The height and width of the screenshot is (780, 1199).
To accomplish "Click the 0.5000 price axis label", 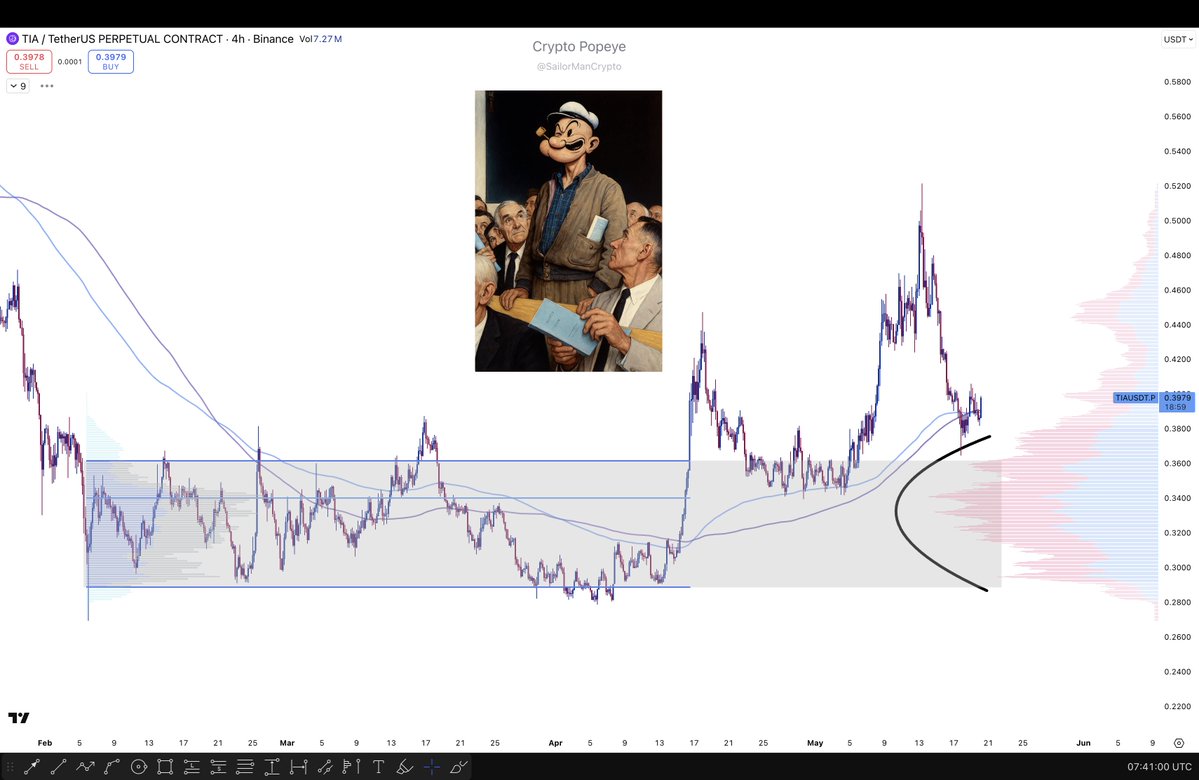I will coord(1178,220).
